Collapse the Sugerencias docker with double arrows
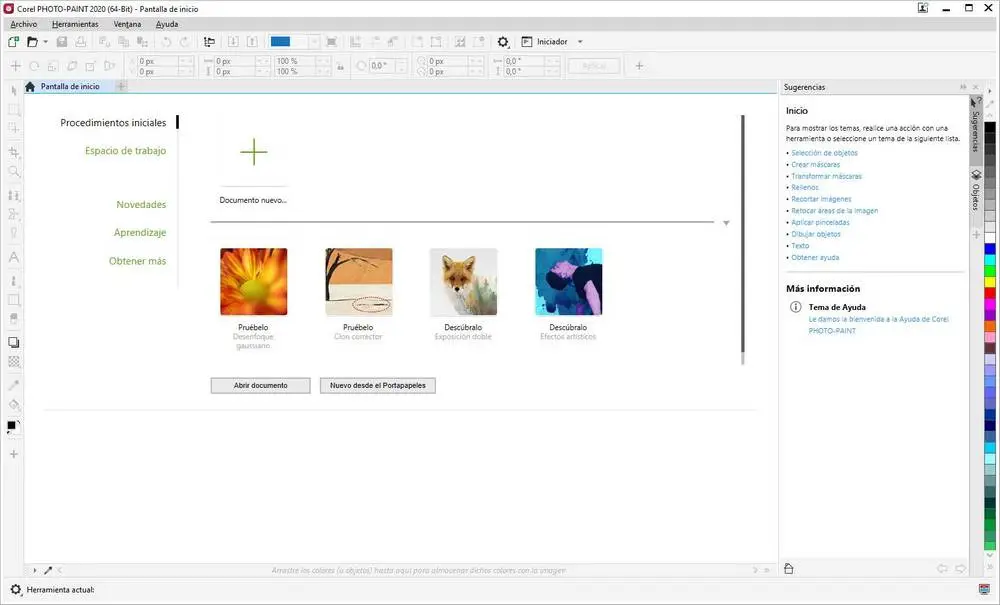 point(963,87)
